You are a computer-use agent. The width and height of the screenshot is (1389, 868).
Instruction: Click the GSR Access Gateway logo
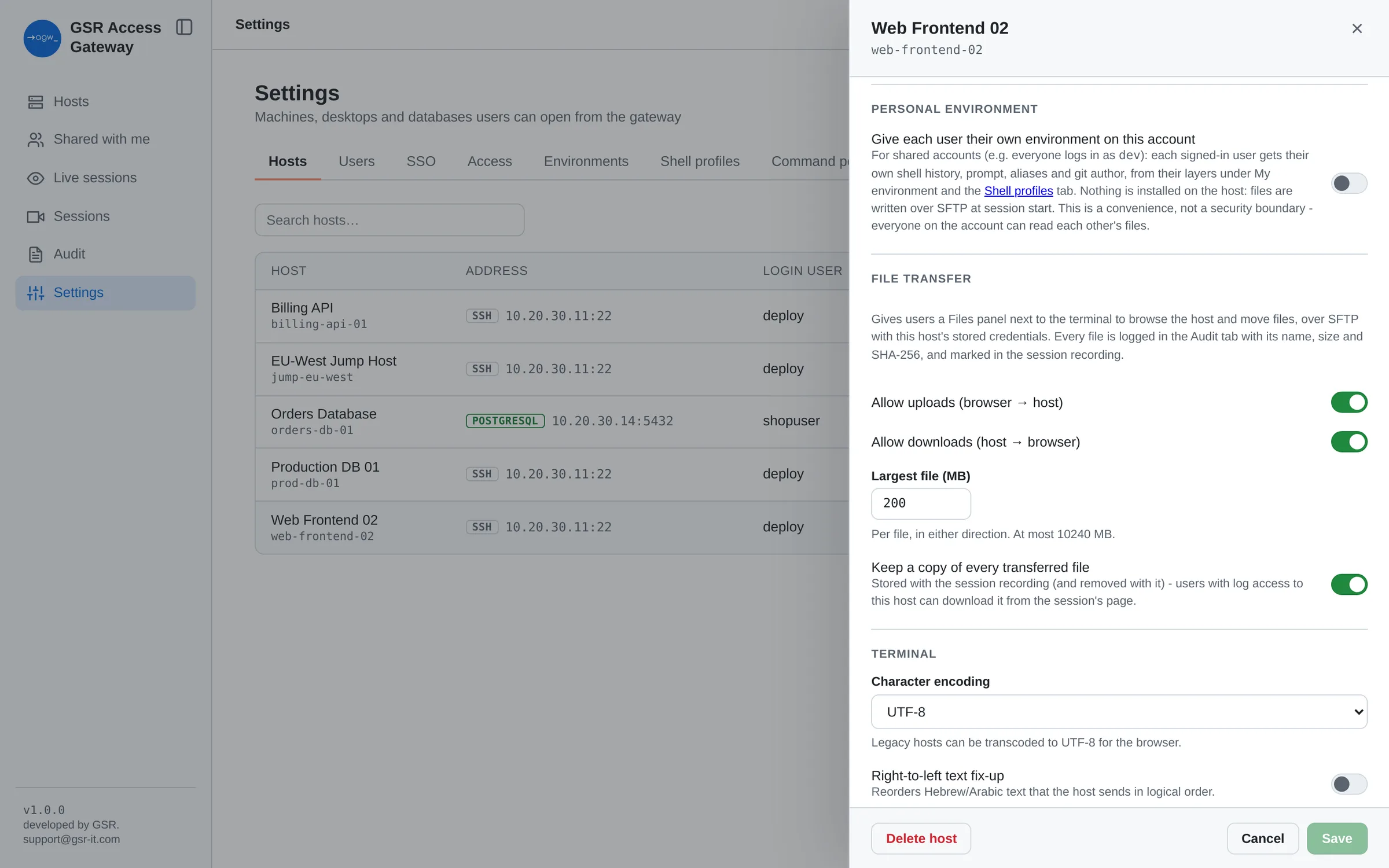tap(42, 38)
